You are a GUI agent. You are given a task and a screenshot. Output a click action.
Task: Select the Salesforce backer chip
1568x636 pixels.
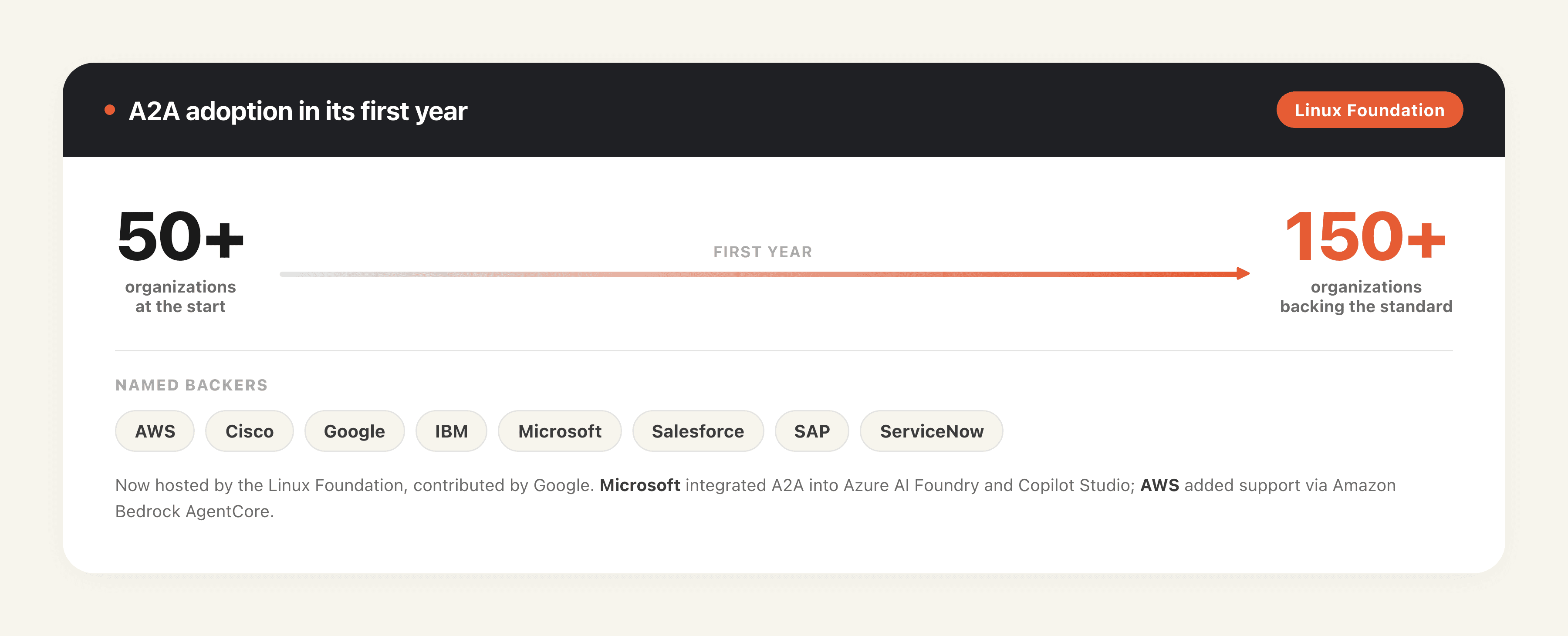(x=698, y=431)
